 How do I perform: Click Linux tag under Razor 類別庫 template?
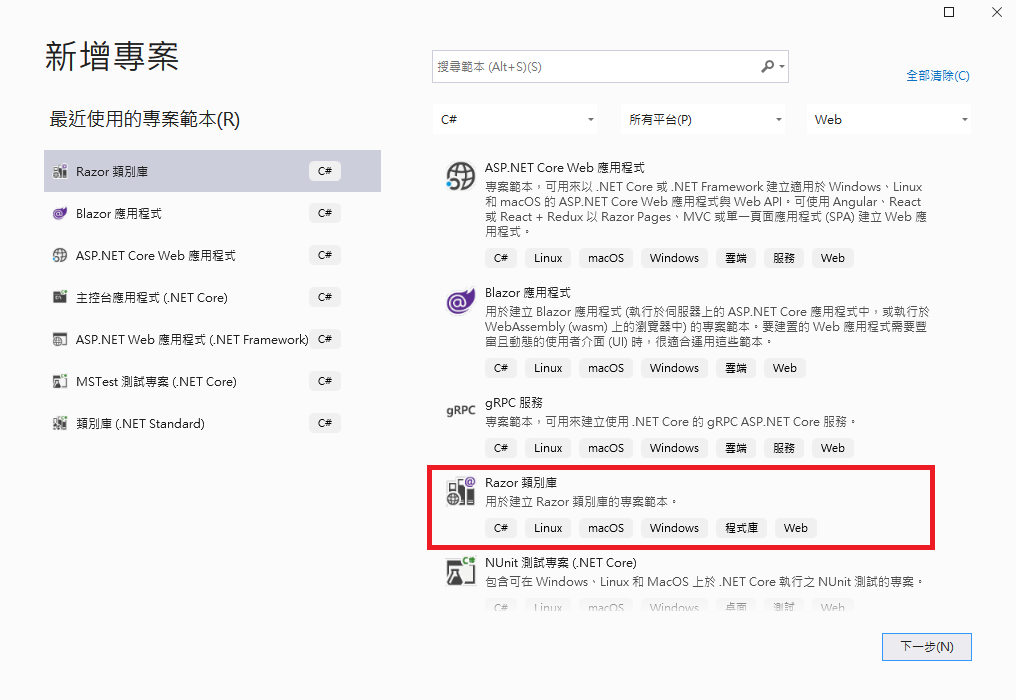pos(548,528)
